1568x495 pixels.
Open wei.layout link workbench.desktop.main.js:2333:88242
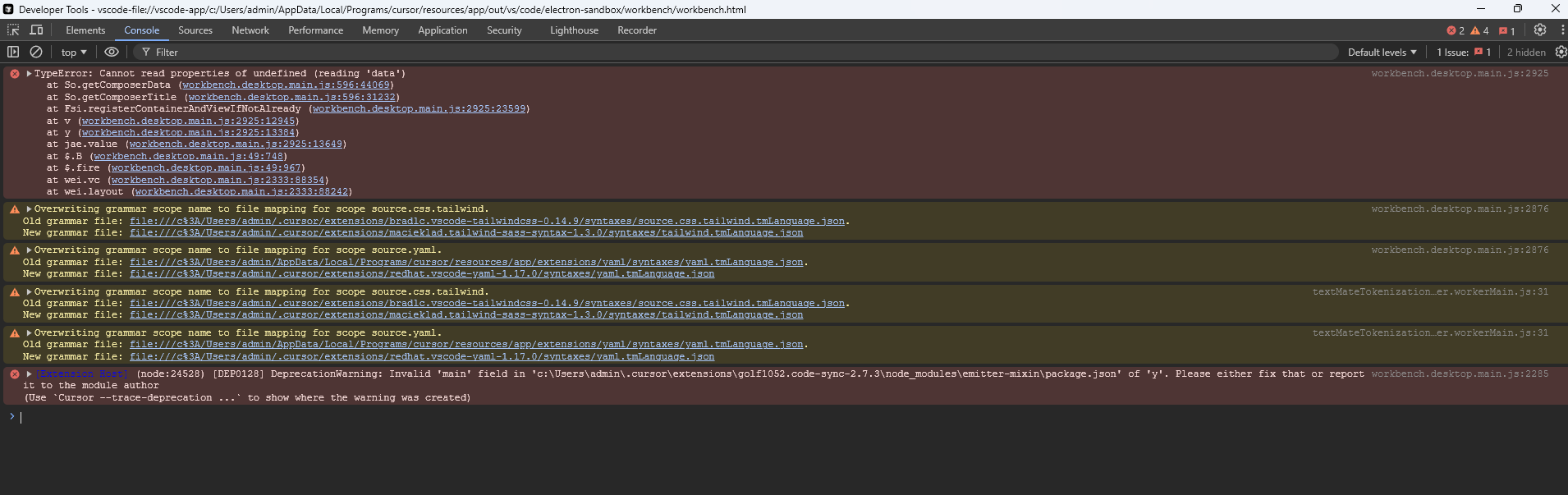point(241,191)
